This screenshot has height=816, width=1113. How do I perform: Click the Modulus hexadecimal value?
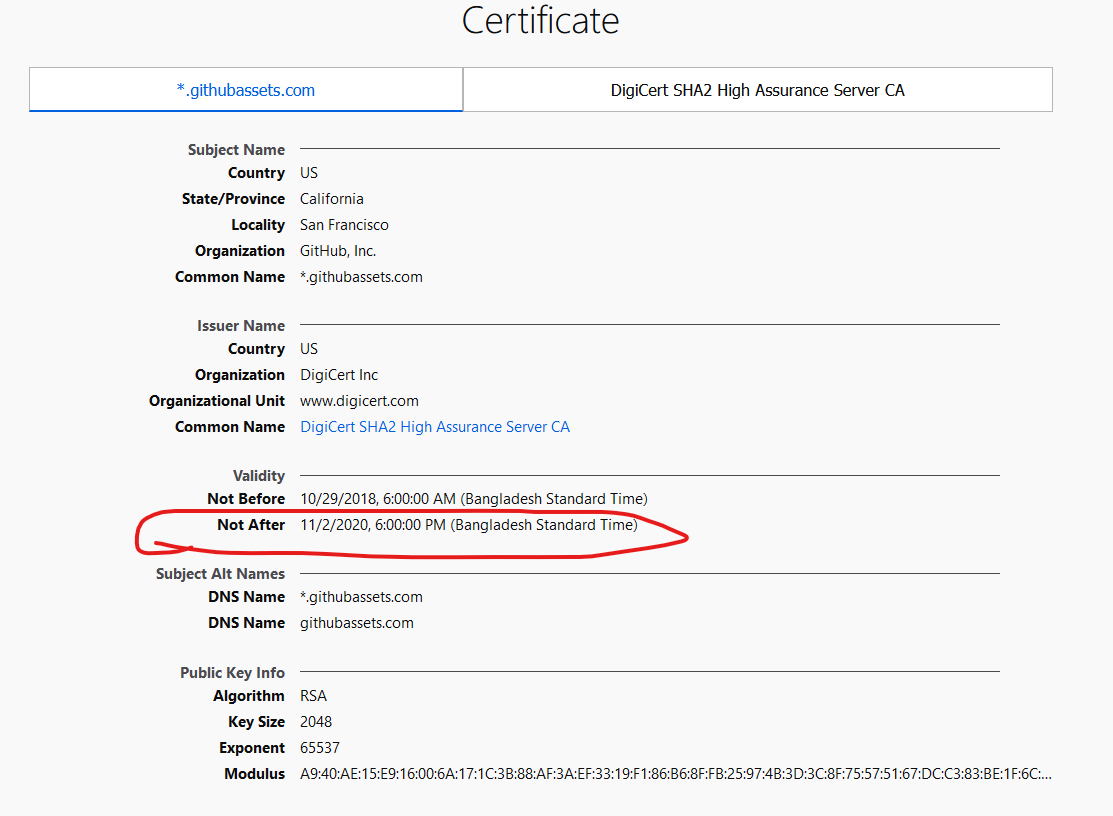coord(675,774)
